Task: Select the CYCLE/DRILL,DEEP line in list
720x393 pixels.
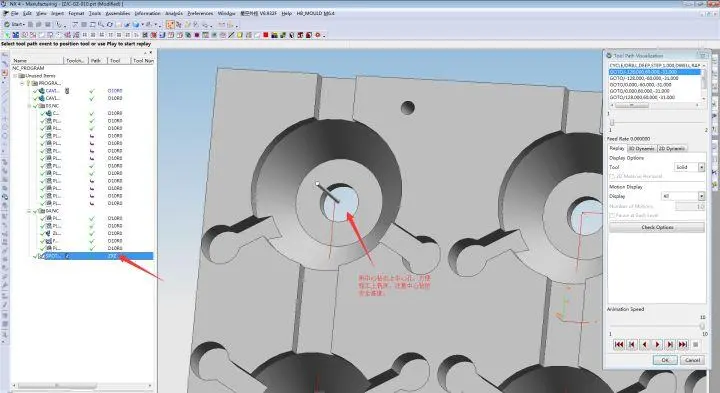Action: coord(655,66)
